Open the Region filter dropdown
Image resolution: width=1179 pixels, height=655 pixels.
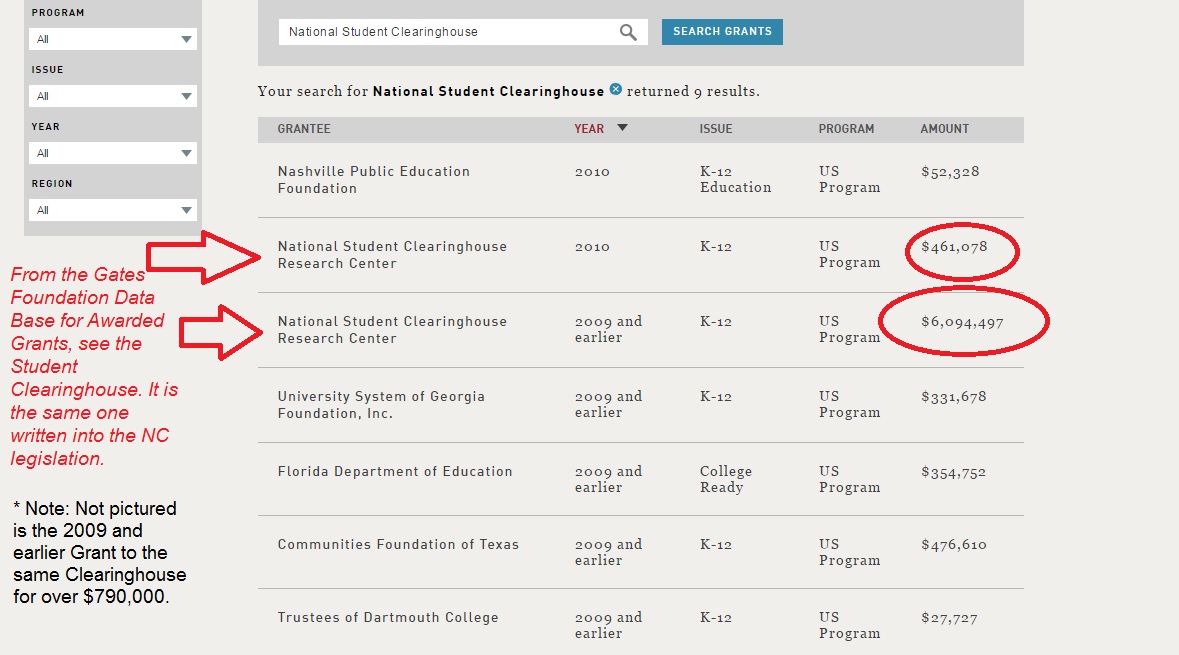[x=113, y=211]
